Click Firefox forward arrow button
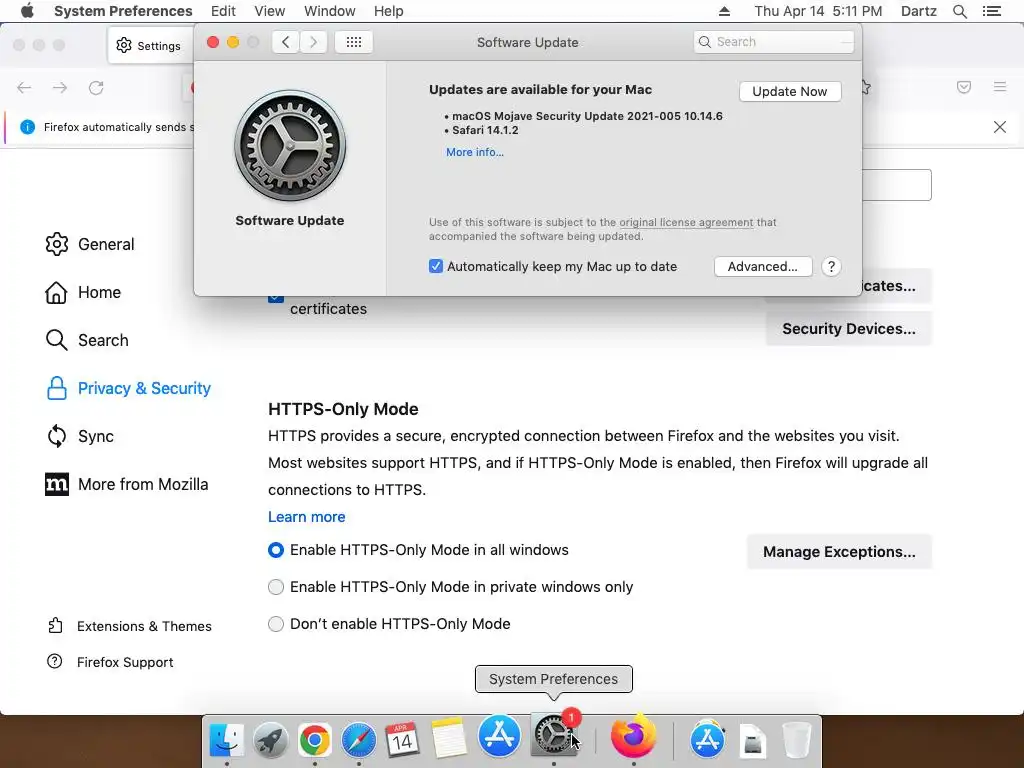Screen dimensions: 1024x768 pyautogui.click(x=60, y=88)
